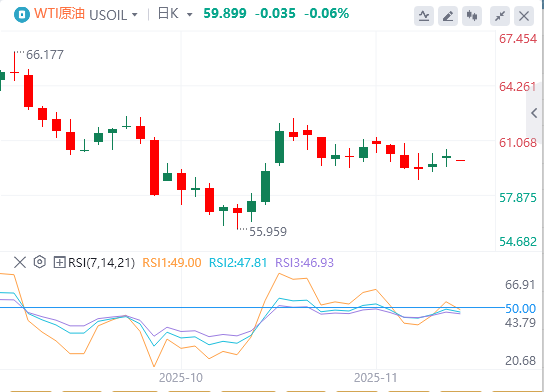Image resolution: width=544 pixels, height=392 pixels.
Task: Expand the RSI panel plus box icon
Action: click(x=59, y=262)
